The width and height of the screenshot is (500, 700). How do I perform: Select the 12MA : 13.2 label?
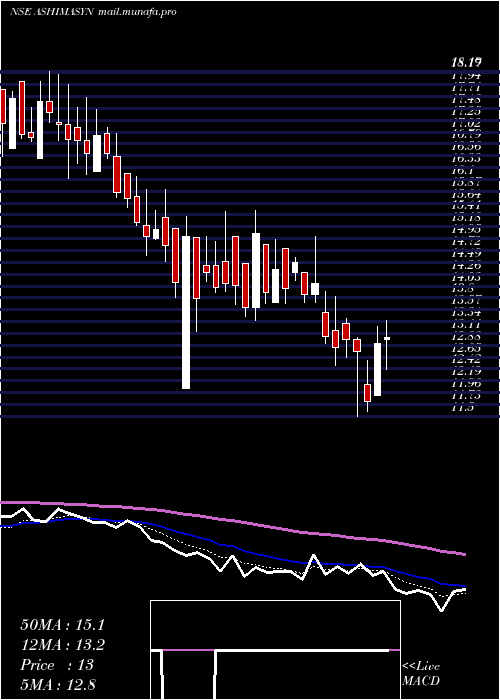(63, 645)
